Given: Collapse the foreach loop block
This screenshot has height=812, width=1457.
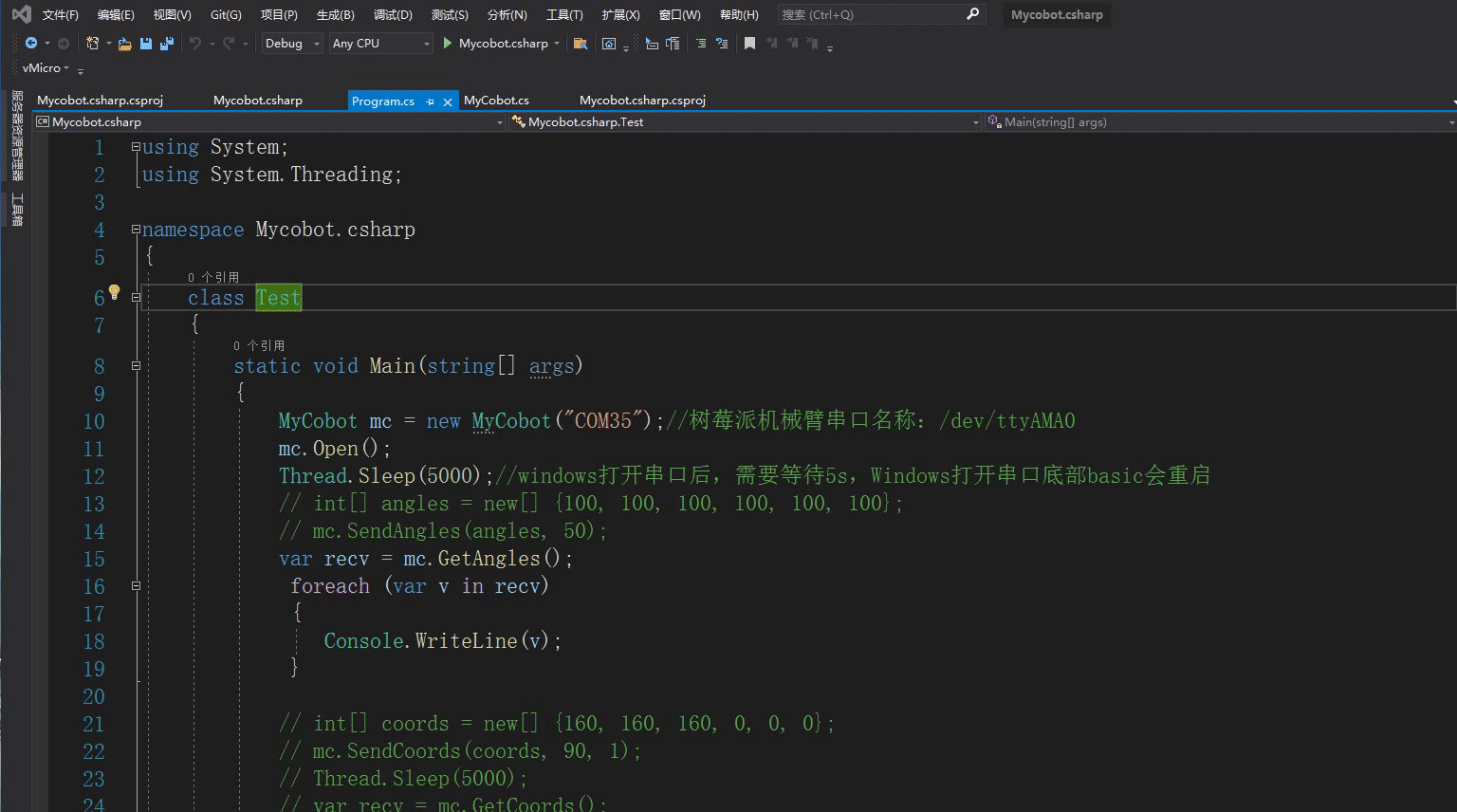Looking at the screenshot, I should pyautogui.click(x=136, y=586).
